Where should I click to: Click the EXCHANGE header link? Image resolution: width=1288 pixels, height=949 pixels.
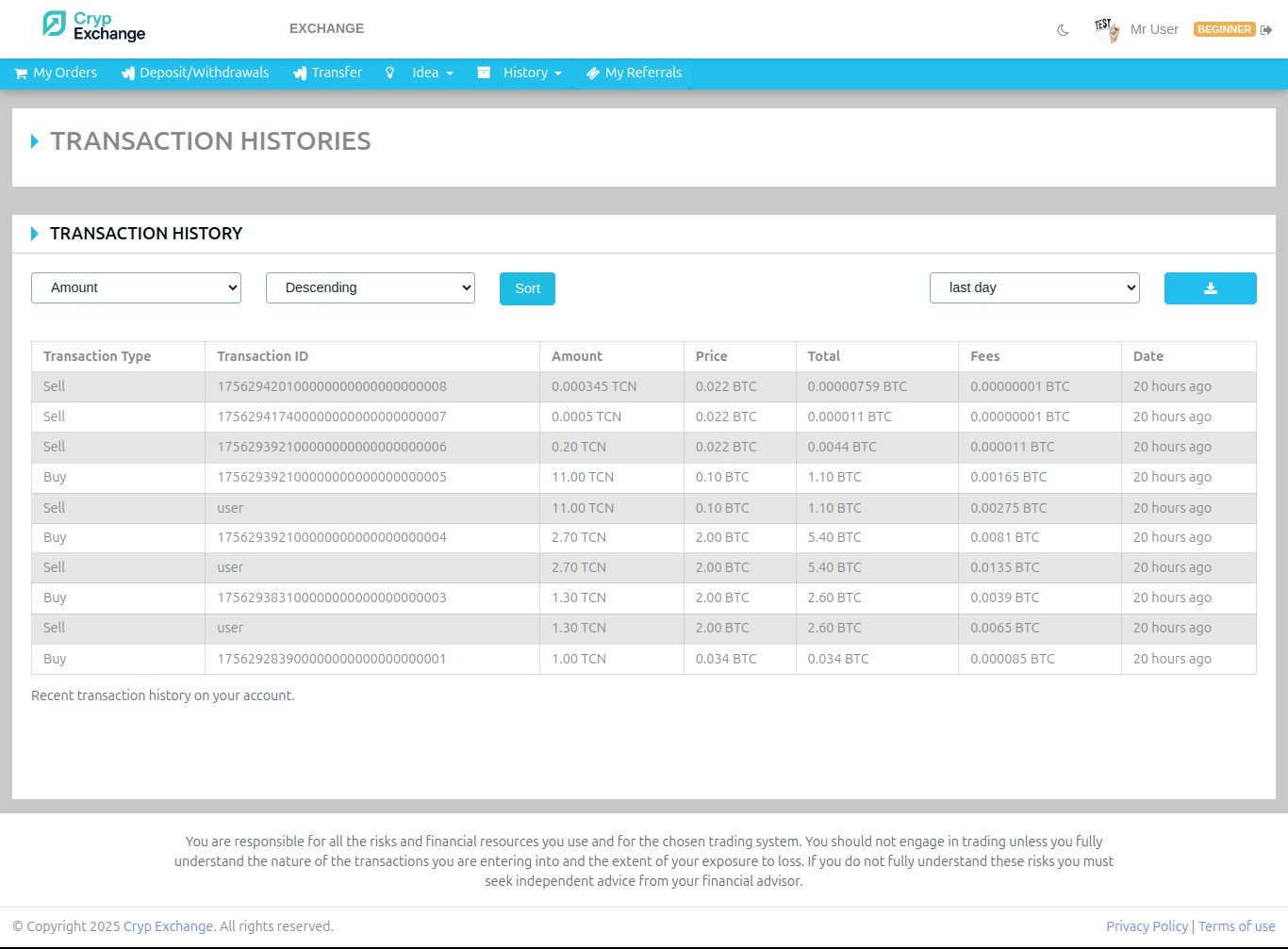point(326,28)
